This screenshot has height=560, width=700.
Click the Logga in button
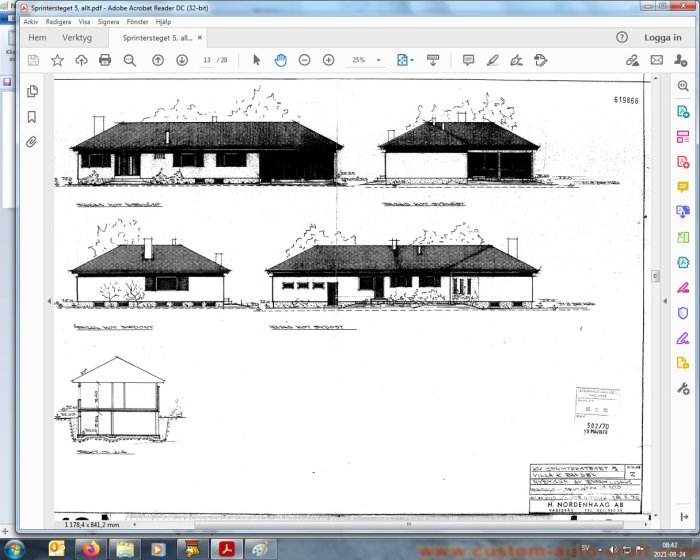pos(662,38)
